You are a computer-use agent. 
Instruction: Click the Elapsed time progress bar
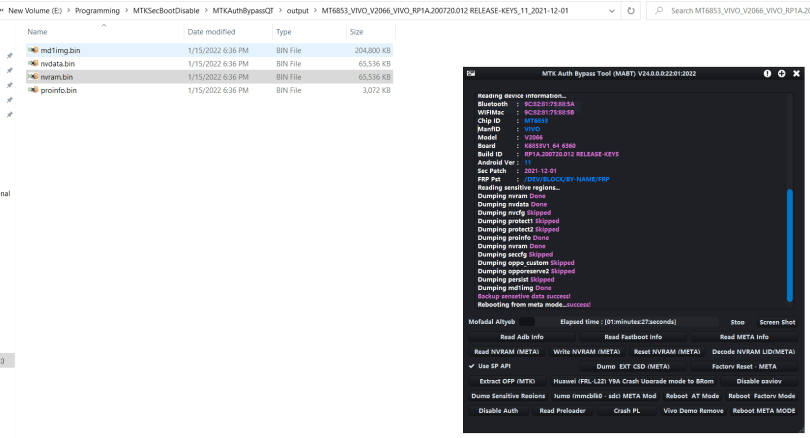pos(617,322)
